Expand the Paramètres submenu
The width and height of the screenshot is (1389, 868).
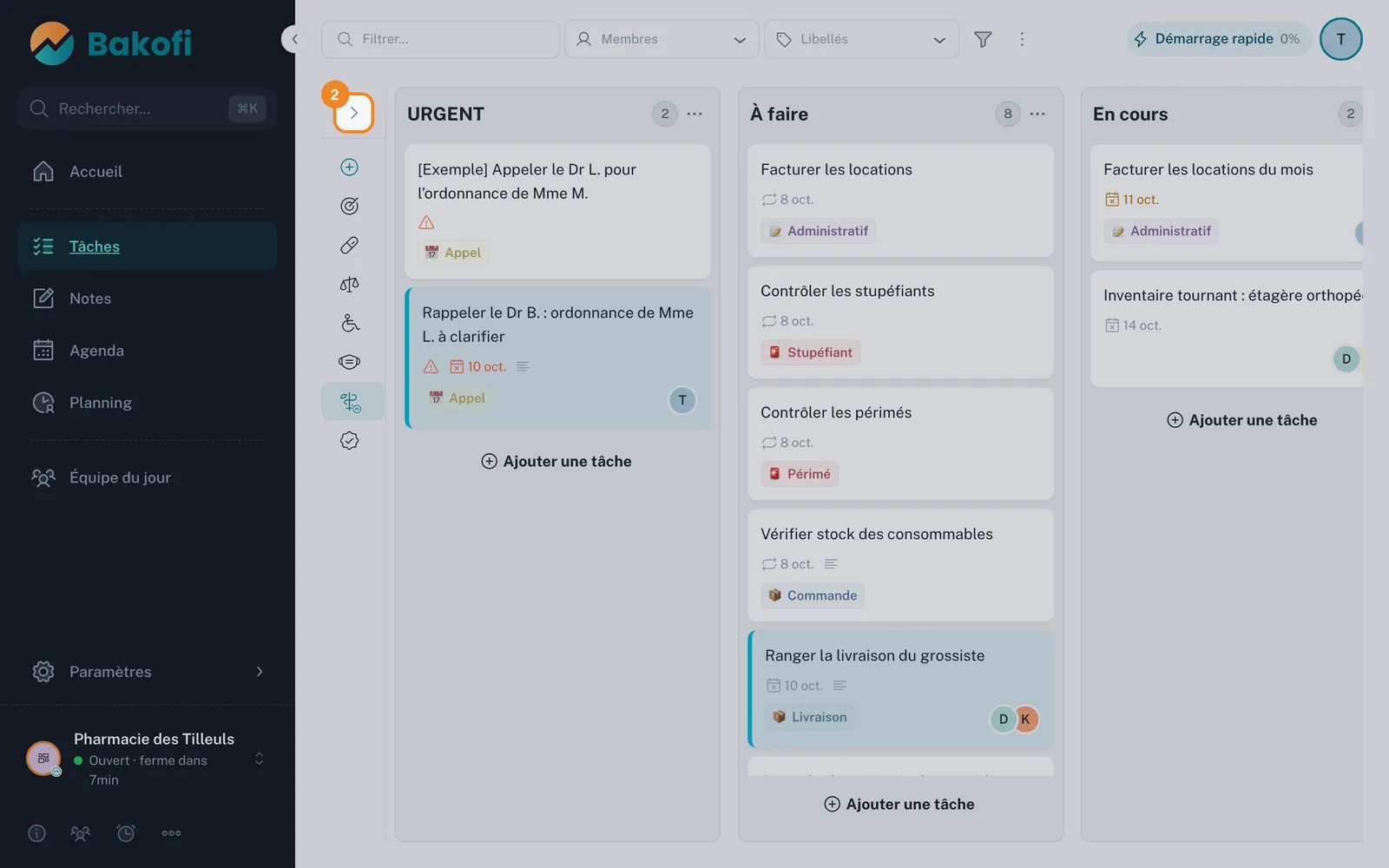pyautogui.click(x=148, y=672)
